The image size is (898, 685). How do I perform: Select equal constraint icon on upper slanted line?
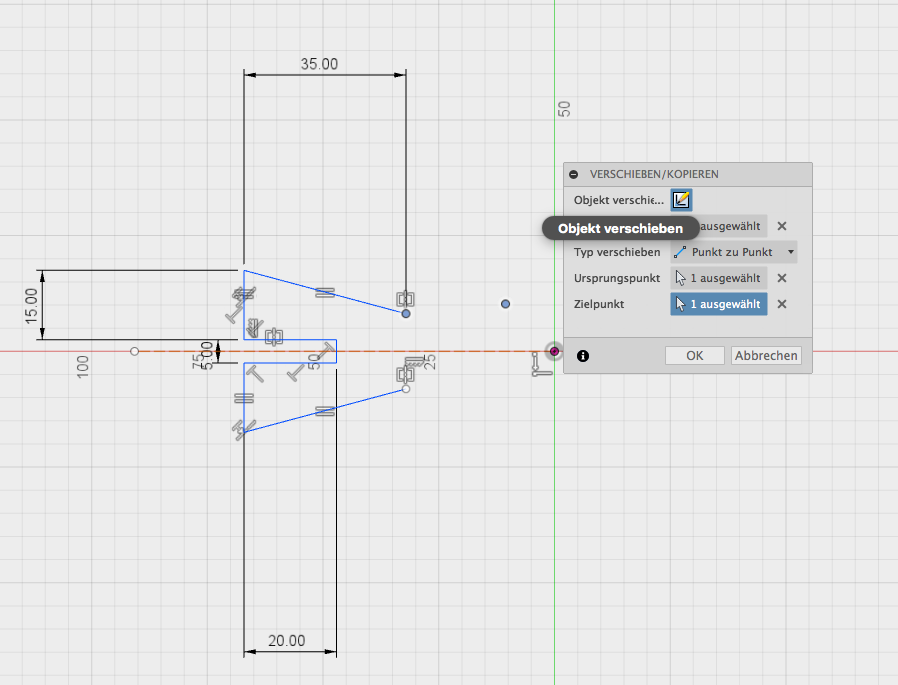point(325,293)
